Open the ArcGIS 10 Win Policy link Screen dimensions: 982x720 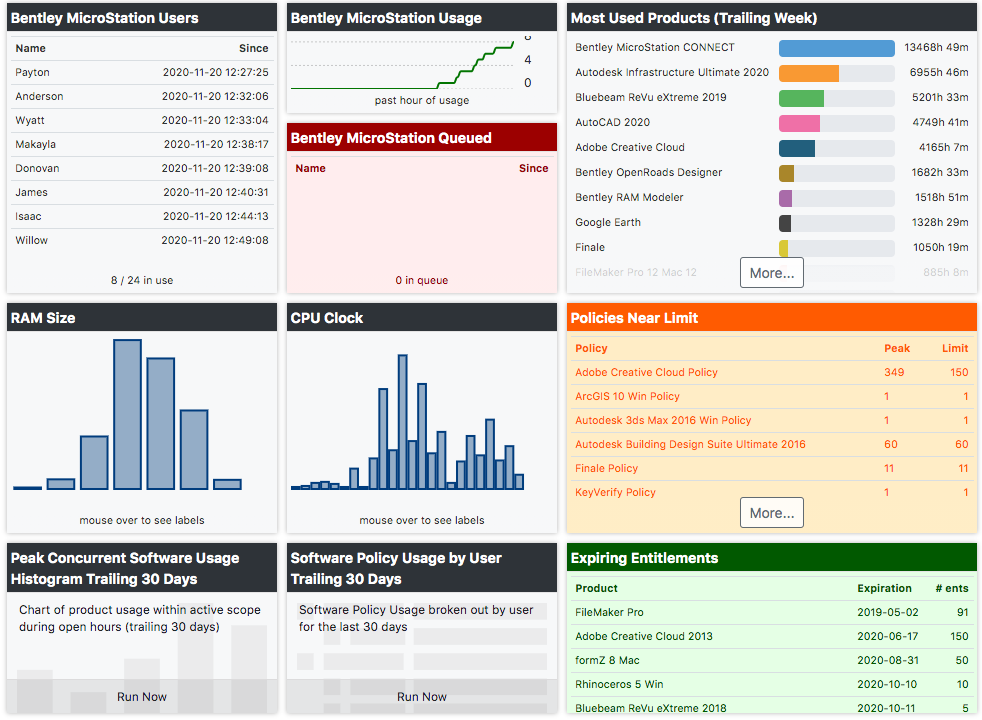628,396
